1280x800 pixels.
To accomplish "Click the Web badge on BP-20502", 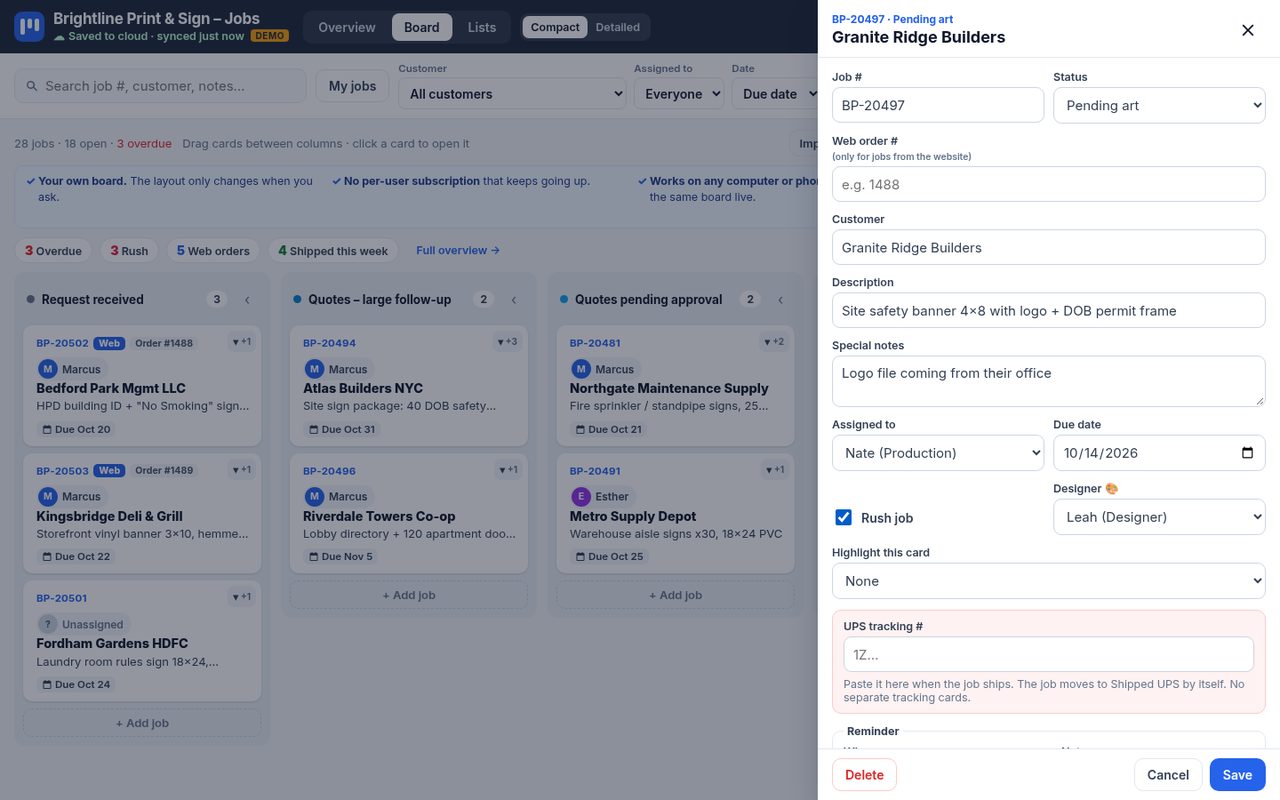I will [x=109, y=343].
